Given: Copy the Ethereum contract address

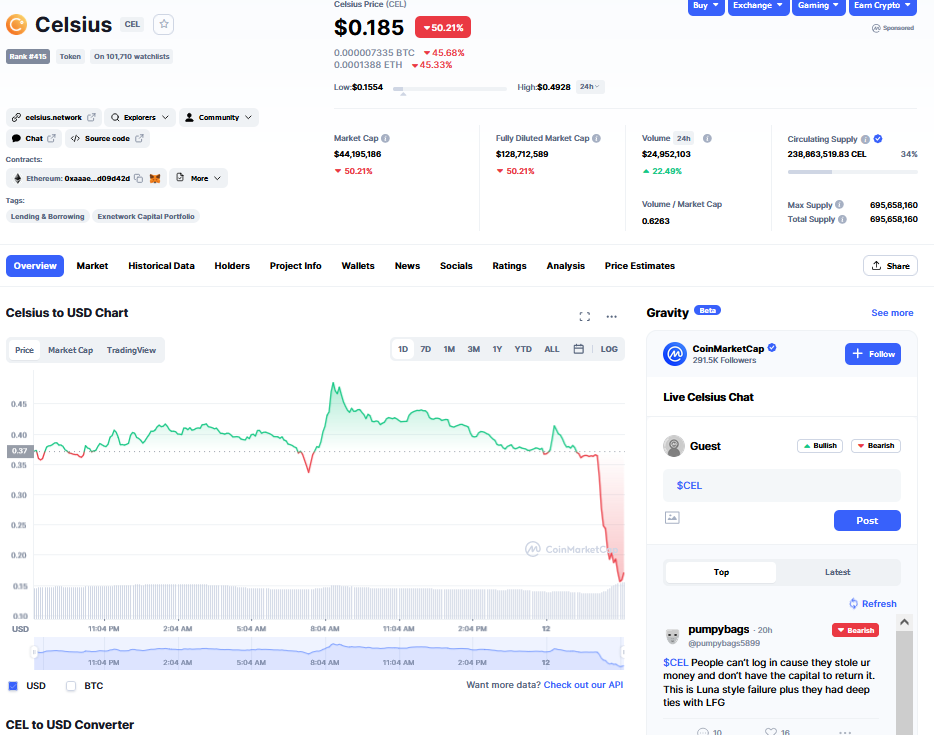Looking at the screenshot, I should pyautogui.click(x=138, y=178).
